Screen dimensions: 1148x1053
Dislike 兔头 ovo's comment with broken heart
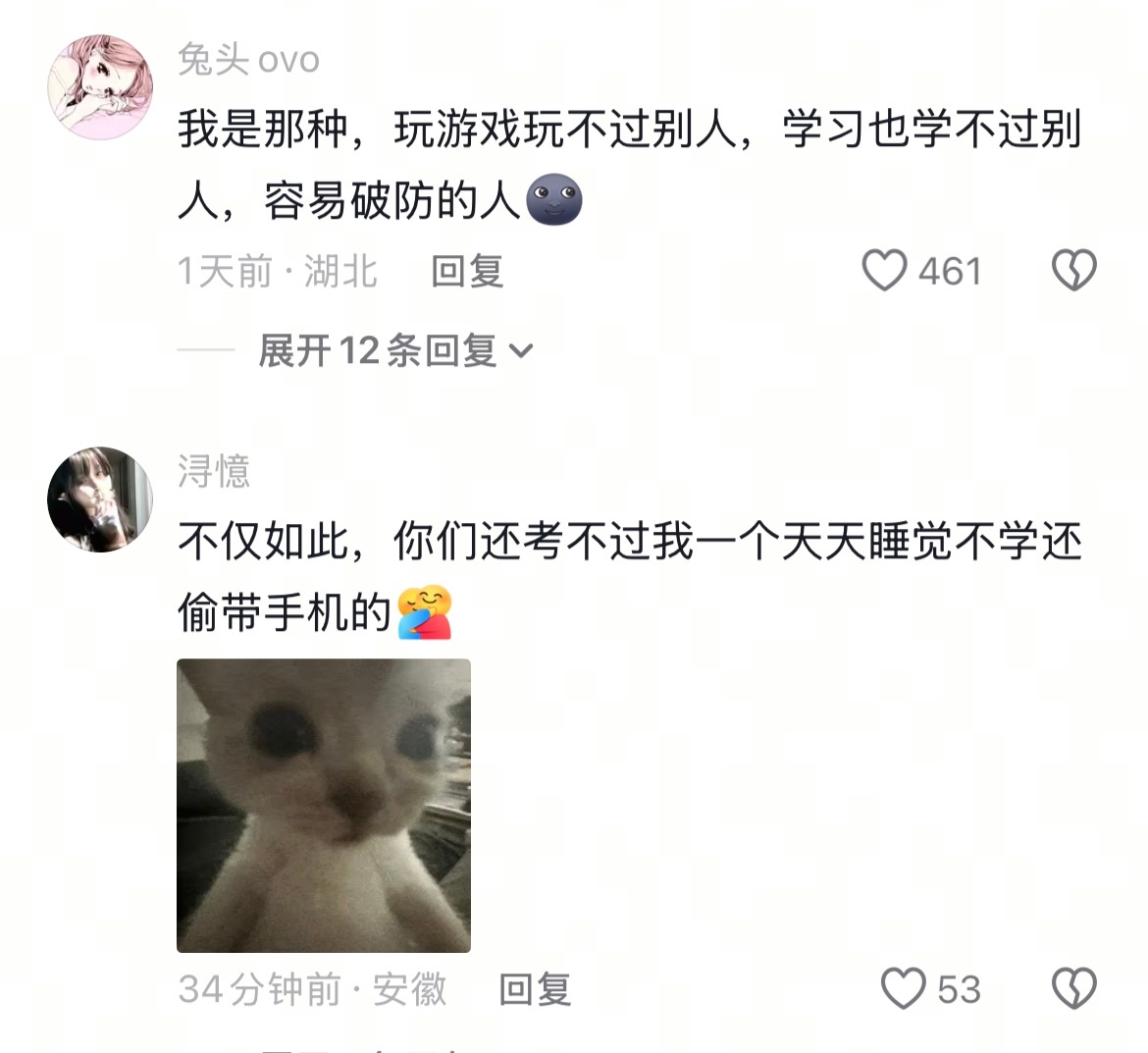[1074, 270]
